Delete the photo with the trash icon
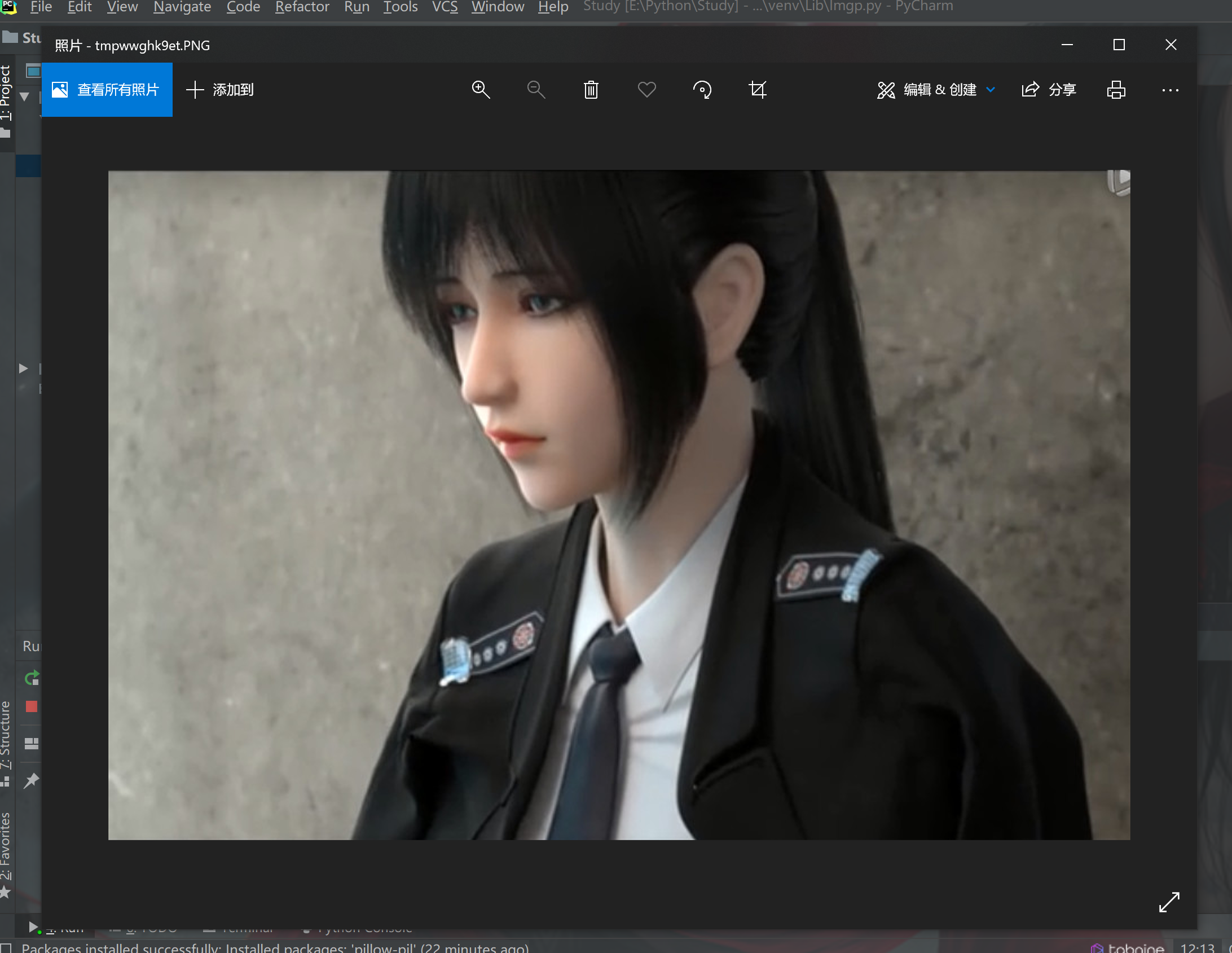The width and height of the screenshot is (1232, 953). tap(591, 90)
